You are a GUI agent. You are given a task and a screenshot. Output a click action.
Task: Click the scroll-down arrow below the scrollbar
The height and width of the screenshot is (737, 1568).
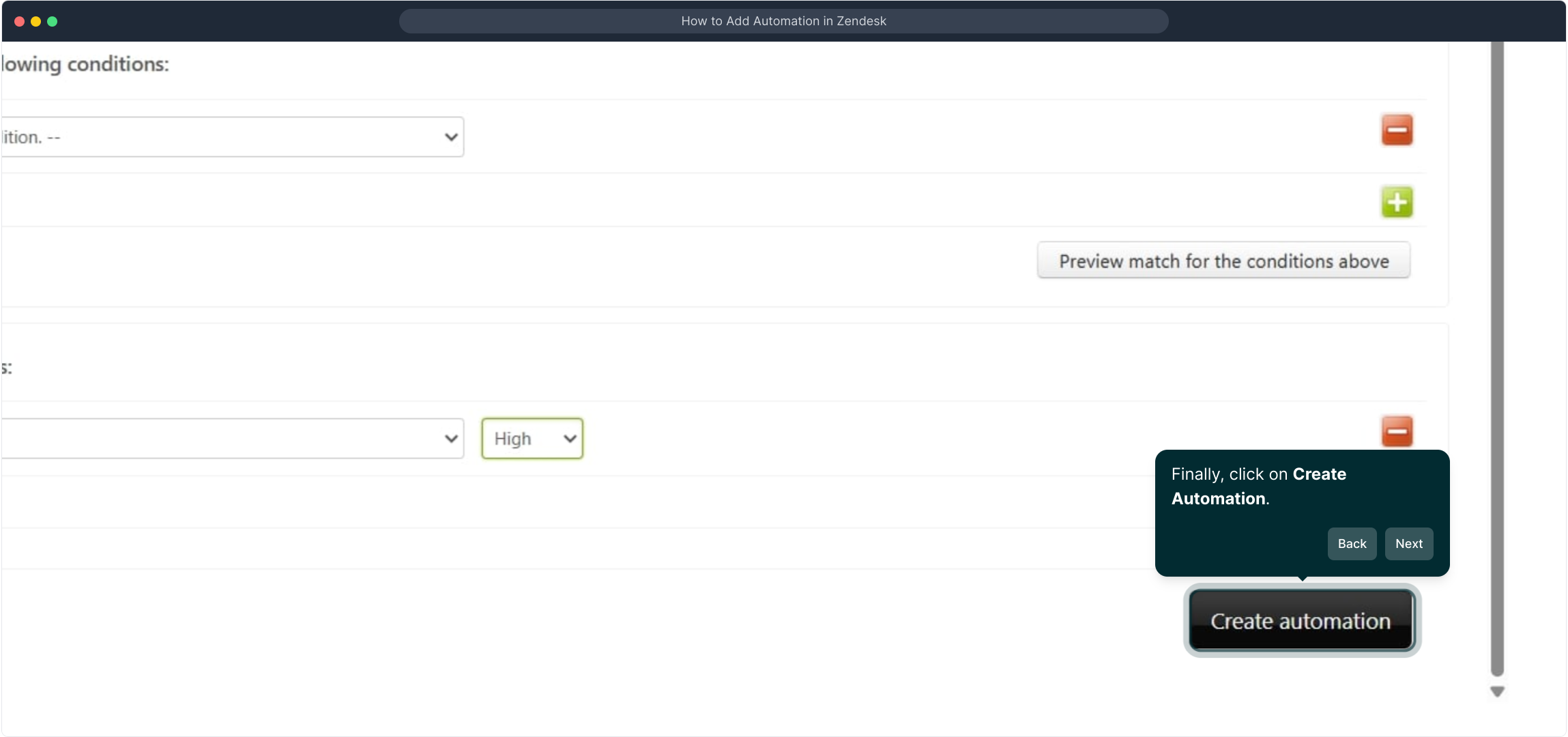click(x=1497, y=691)
